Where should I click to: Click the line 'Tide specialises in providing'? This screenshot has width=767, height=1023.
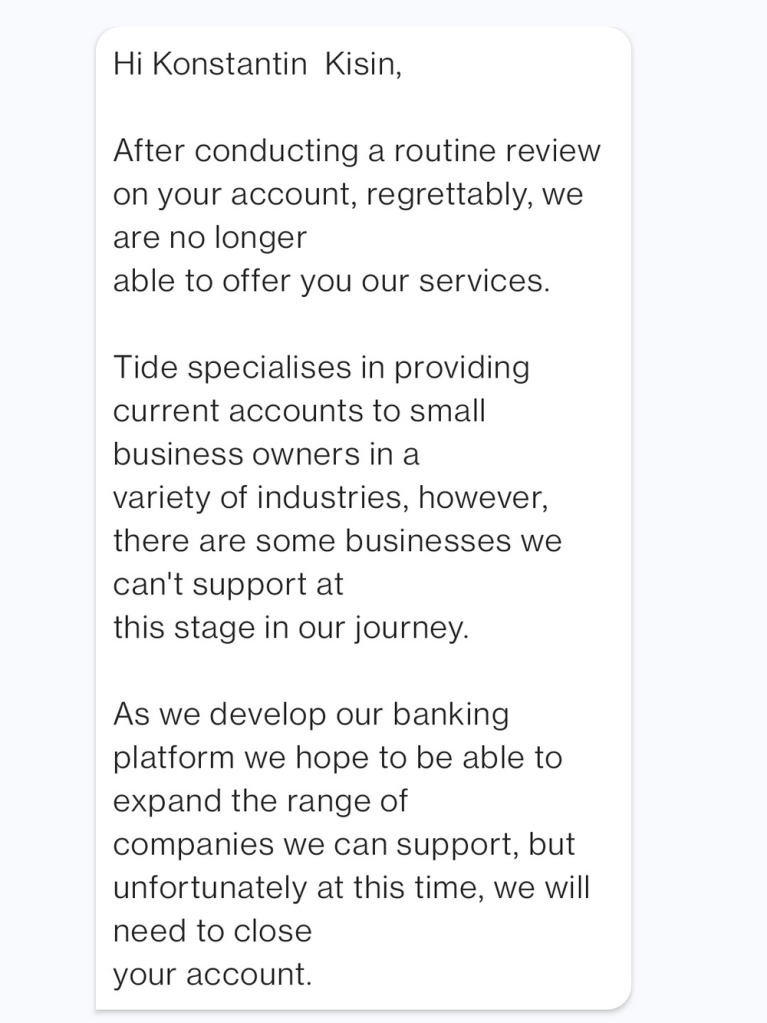(x=321, y=367)
